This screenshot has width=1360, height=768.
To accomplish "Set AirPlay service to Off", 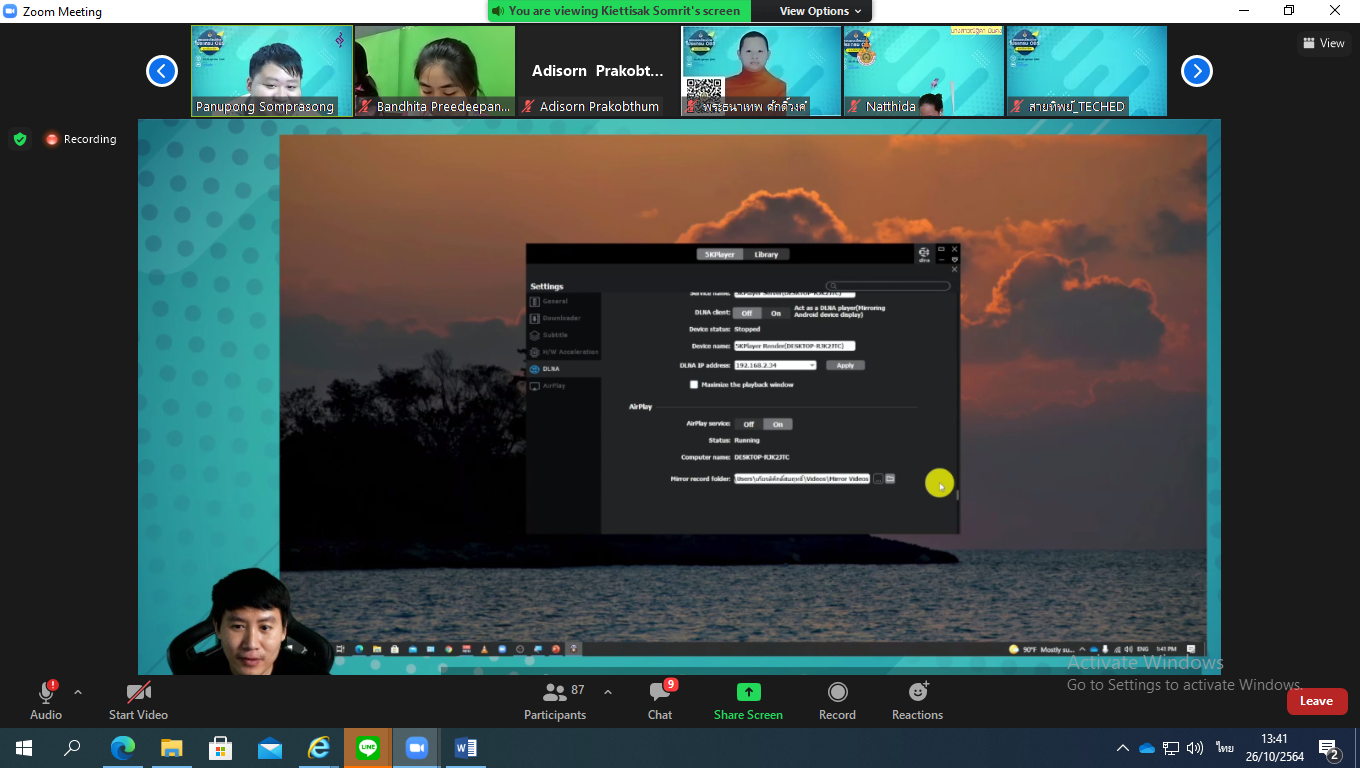I will pyautogui.click(x=749, y=424).
